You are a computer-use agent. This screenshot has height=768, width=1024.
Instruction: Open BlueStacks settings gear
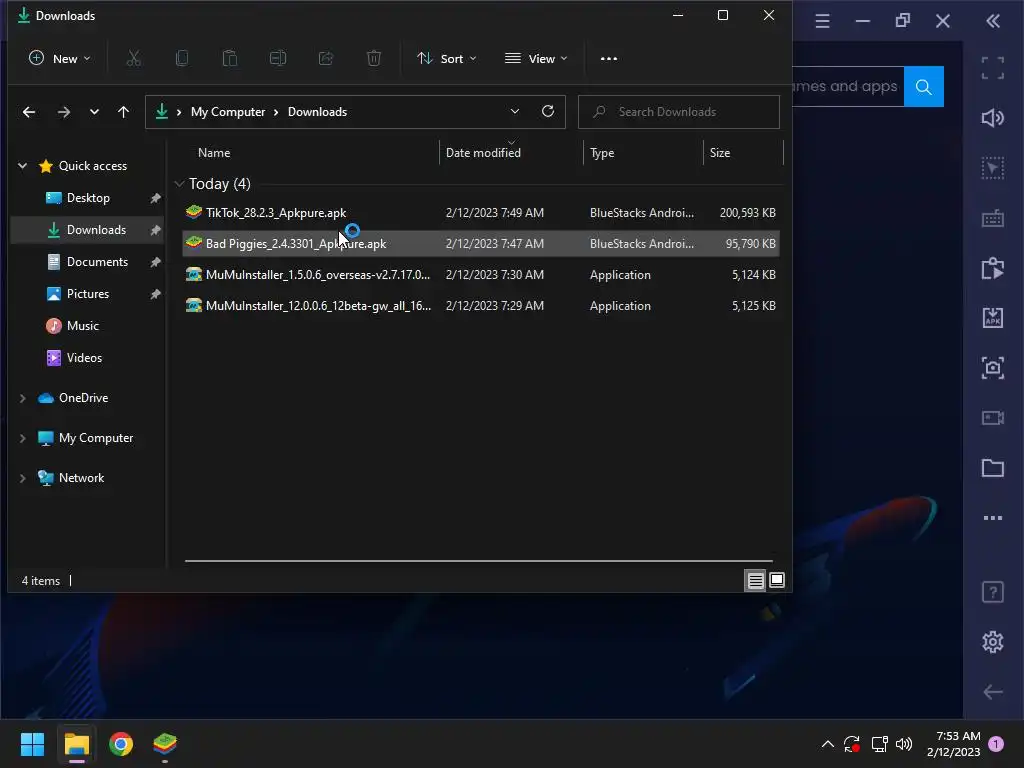(x=993, y=642)
